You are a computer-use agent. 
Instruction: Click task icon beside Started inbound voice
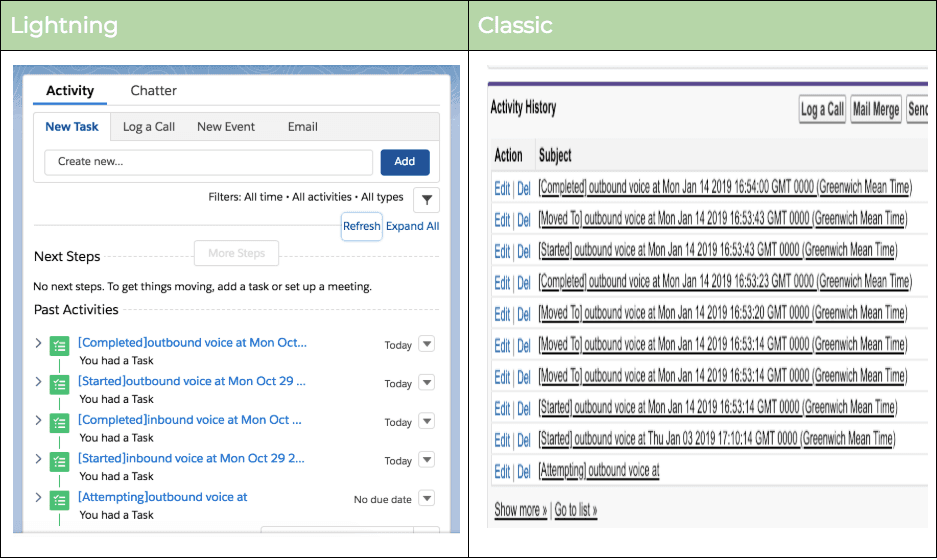click(59, 461)
